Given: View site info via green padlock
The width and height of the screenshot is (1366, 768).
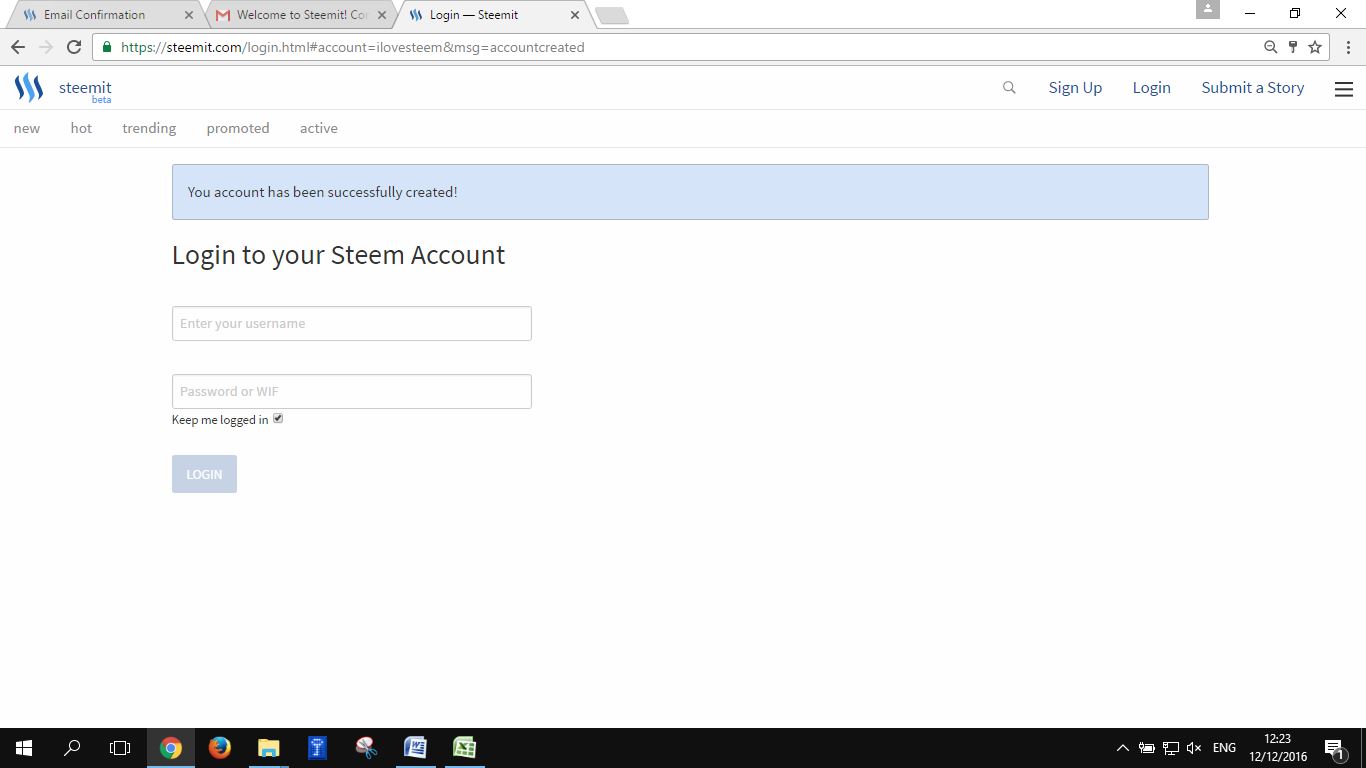Looking at the screenshot, I should point(107,47).
